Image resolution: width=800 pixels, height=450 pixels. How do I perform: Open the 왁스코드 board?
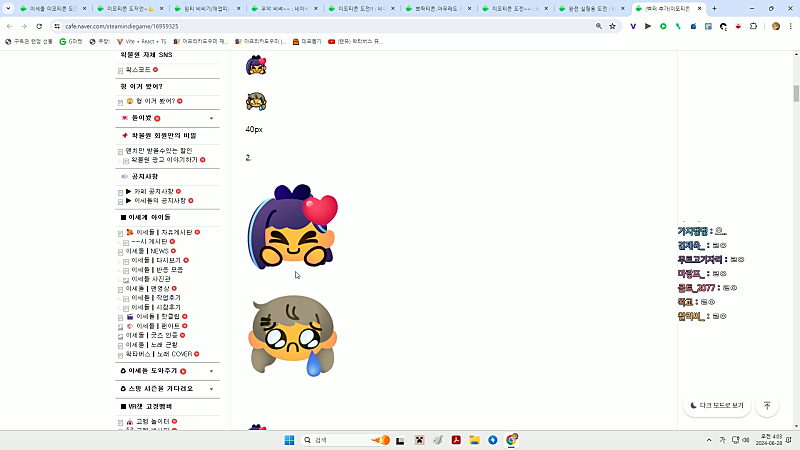click(138, 69)
